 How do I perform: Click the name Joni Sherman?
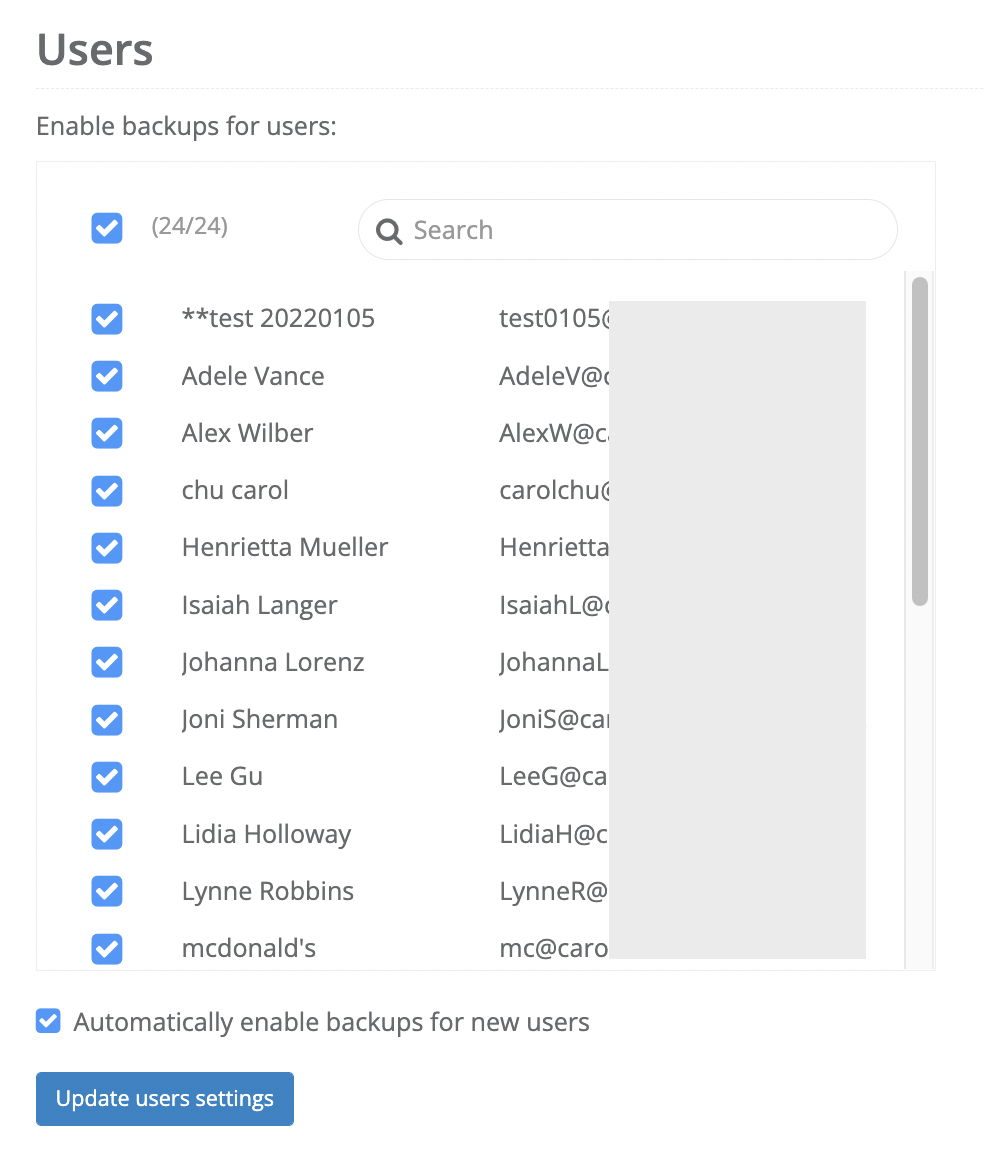(260, 720)
